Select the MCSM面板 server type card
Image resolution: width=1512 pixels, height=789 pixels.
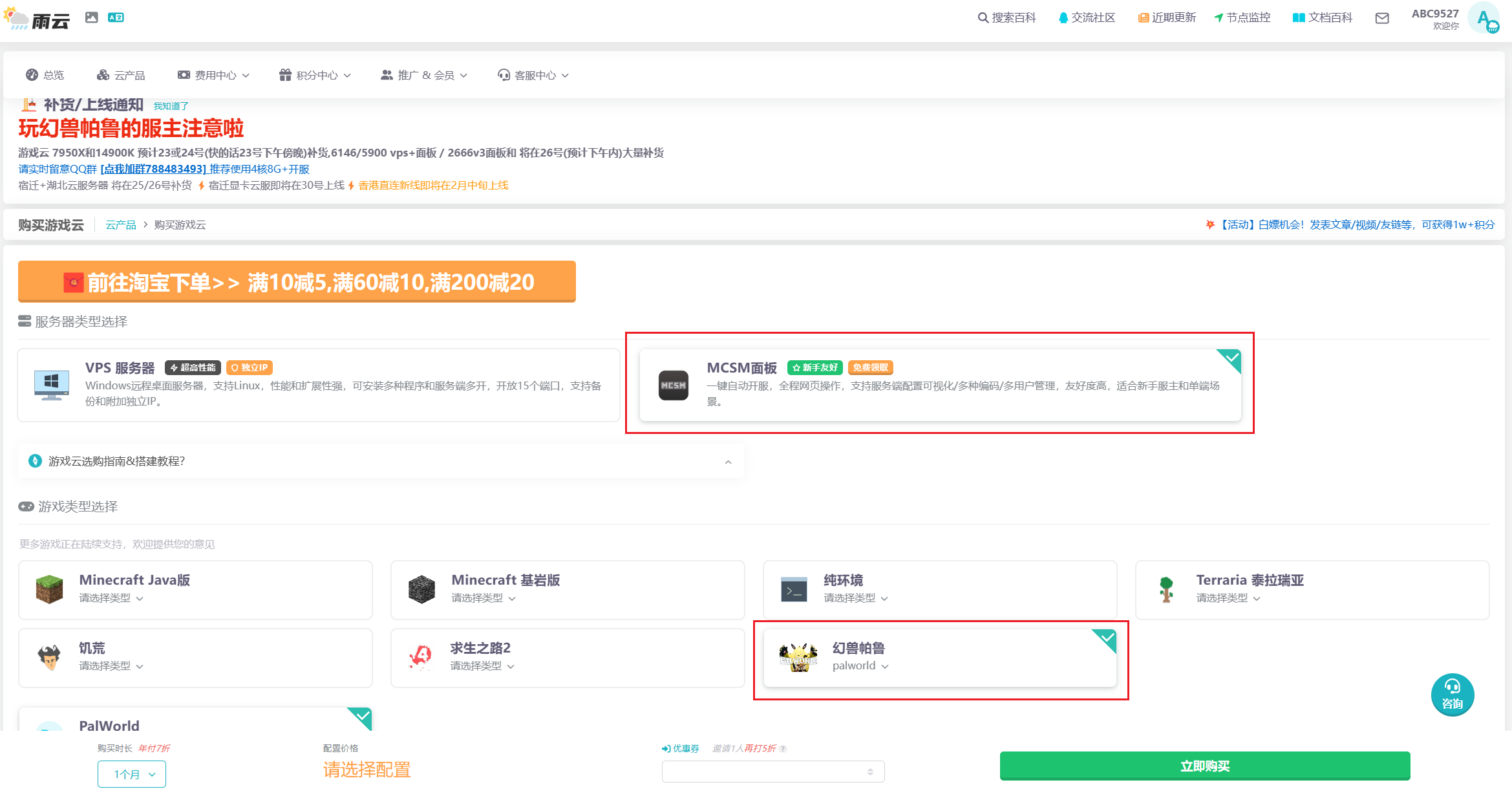939,385
